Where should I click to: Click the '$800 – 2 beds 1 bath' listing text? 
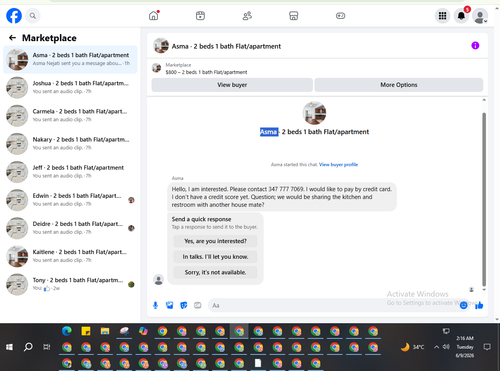[206, 72]
